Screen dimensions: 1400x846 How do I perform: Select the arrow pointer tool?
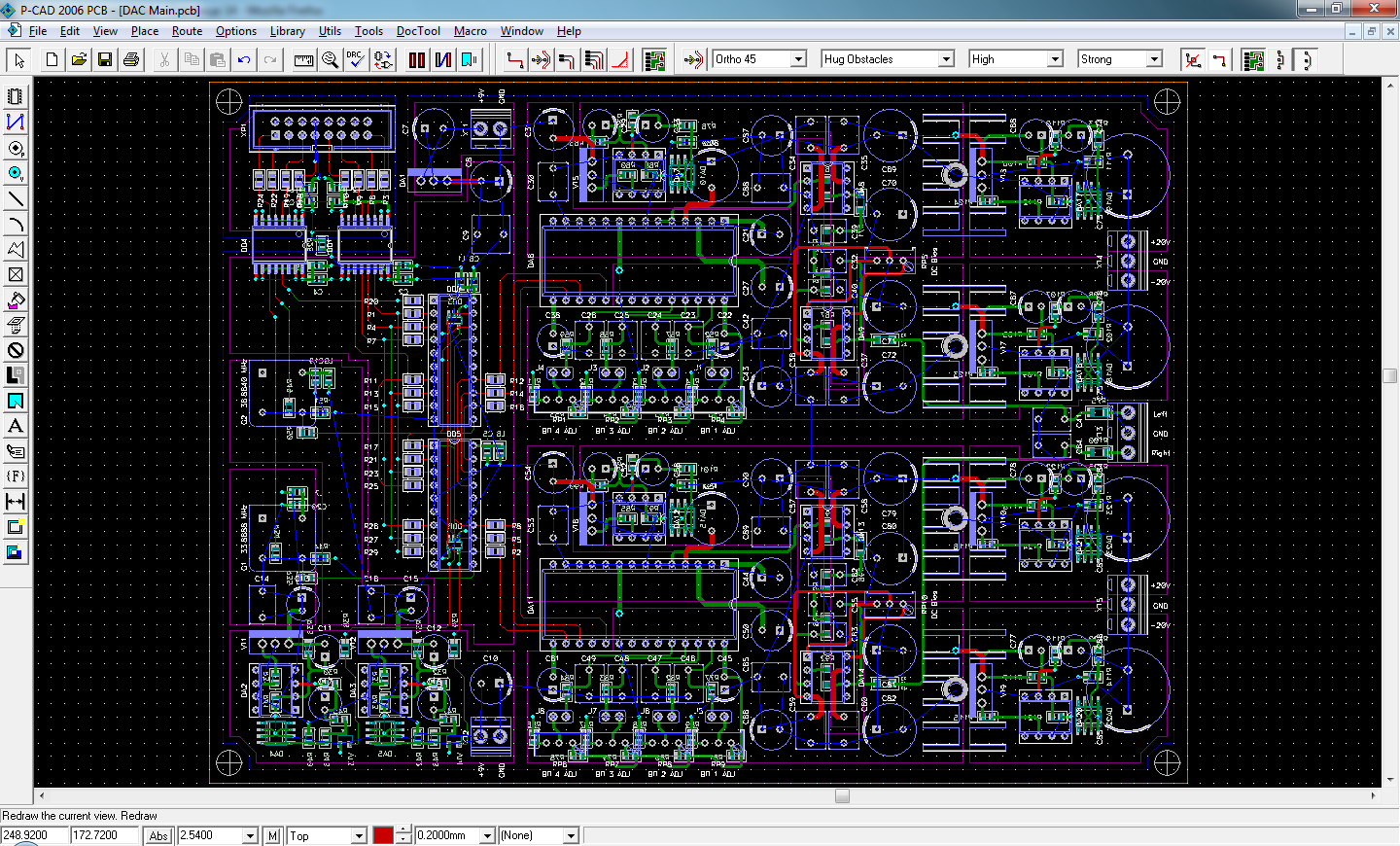(x=18, y=60)
